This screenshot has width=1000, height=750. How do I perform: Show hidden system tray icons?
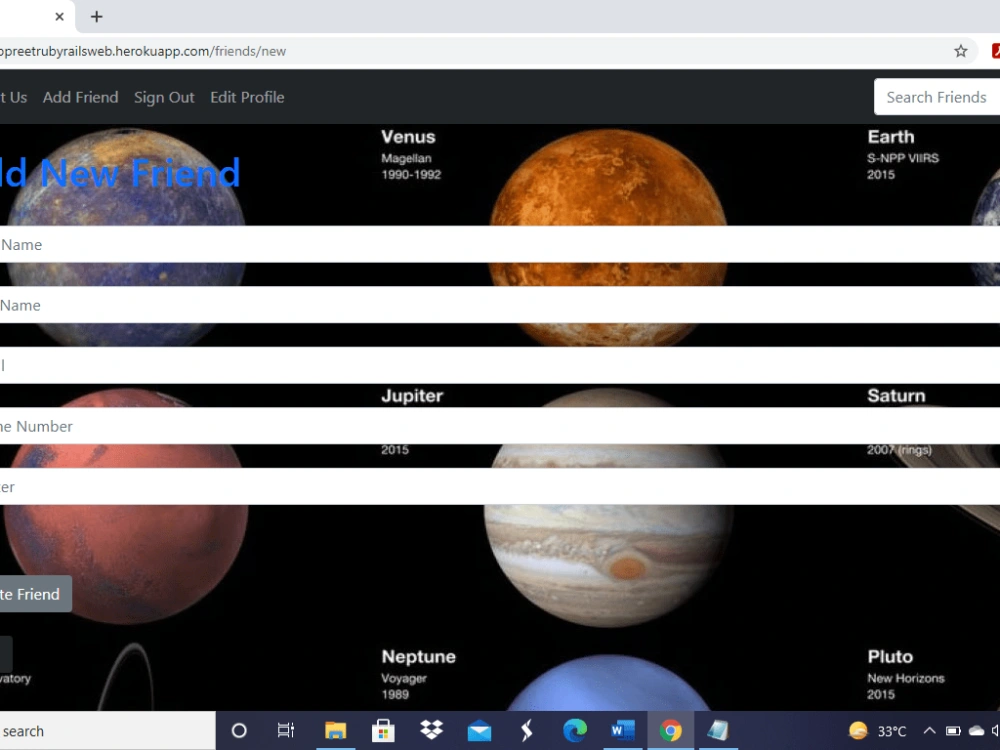930,731
